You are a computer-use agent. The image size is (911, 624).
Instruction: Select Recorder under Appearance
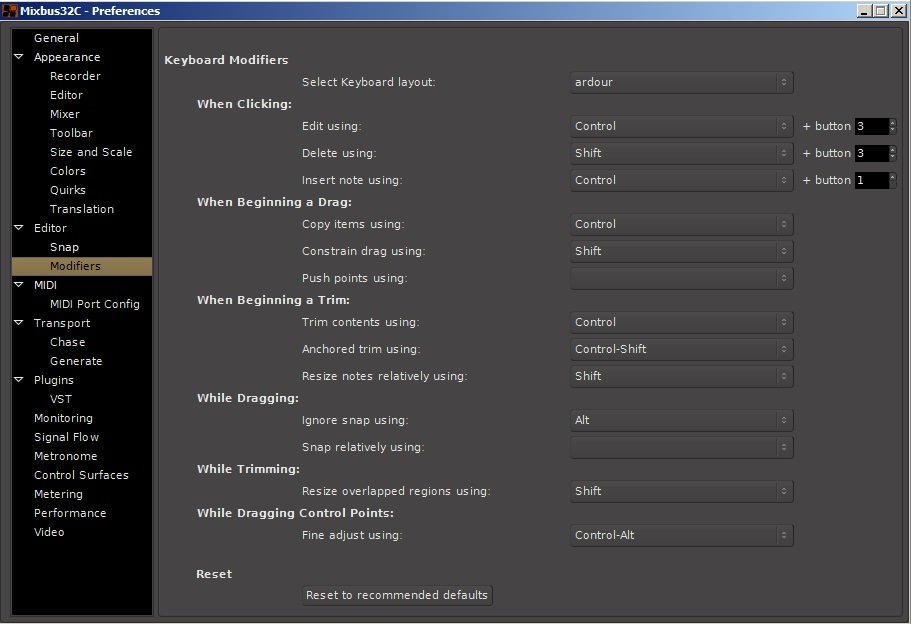click(x=75, y=76)
